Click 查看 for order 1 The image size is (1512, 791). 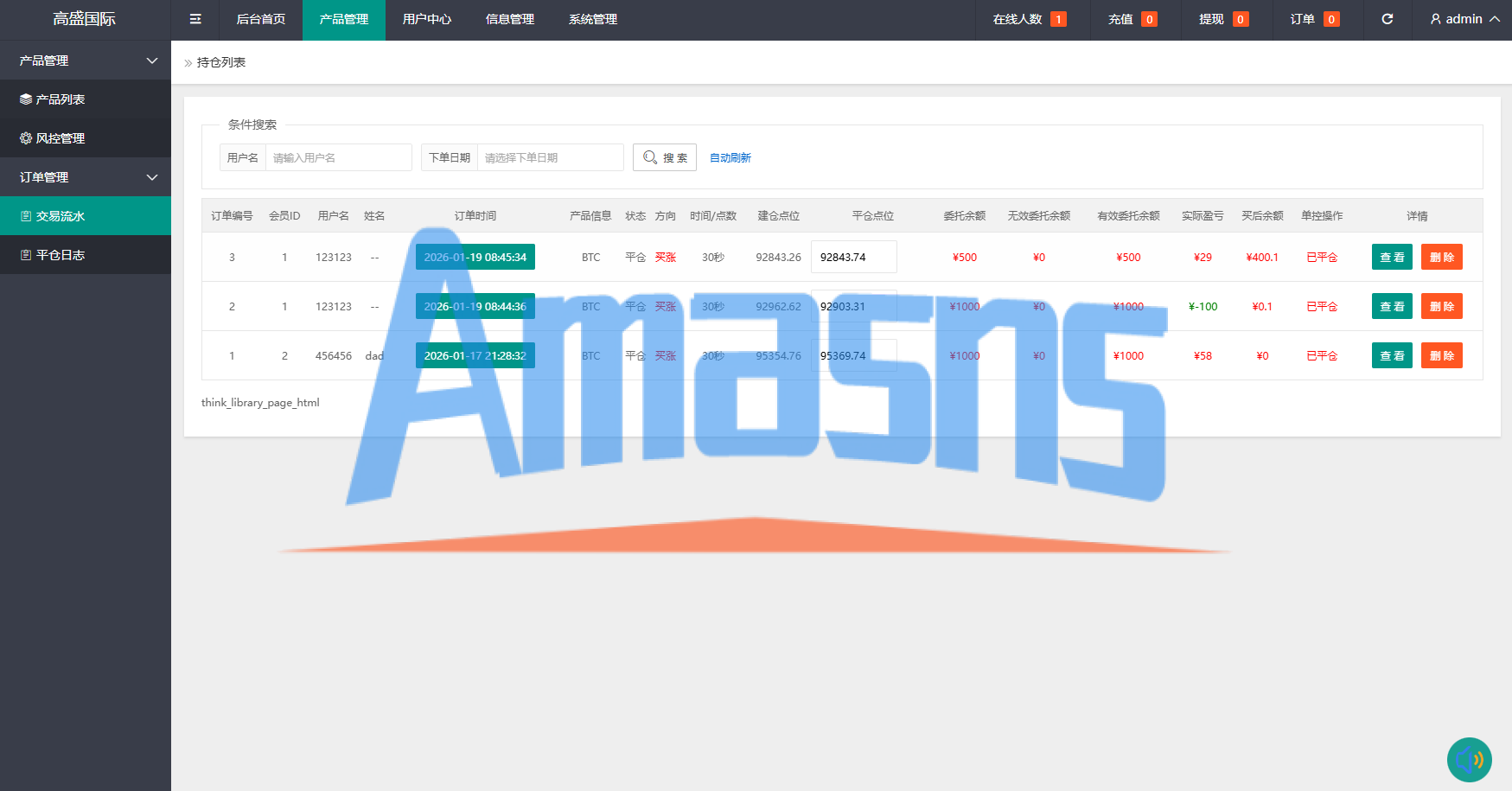pyautogui.click(x=1392, y=355)
